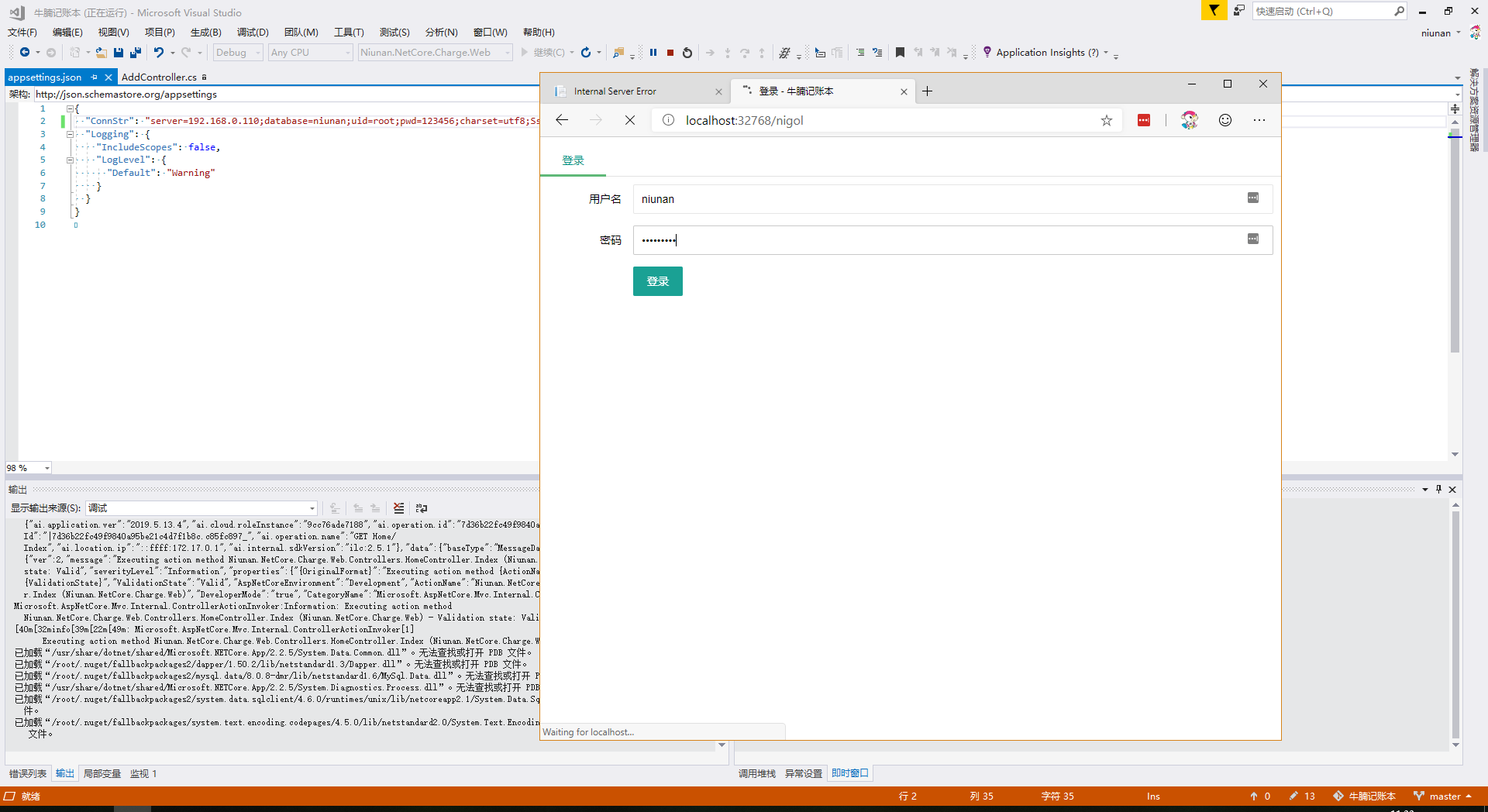
Task: Open the output source dropdown showing 调试
Action: tap(201, 508)
